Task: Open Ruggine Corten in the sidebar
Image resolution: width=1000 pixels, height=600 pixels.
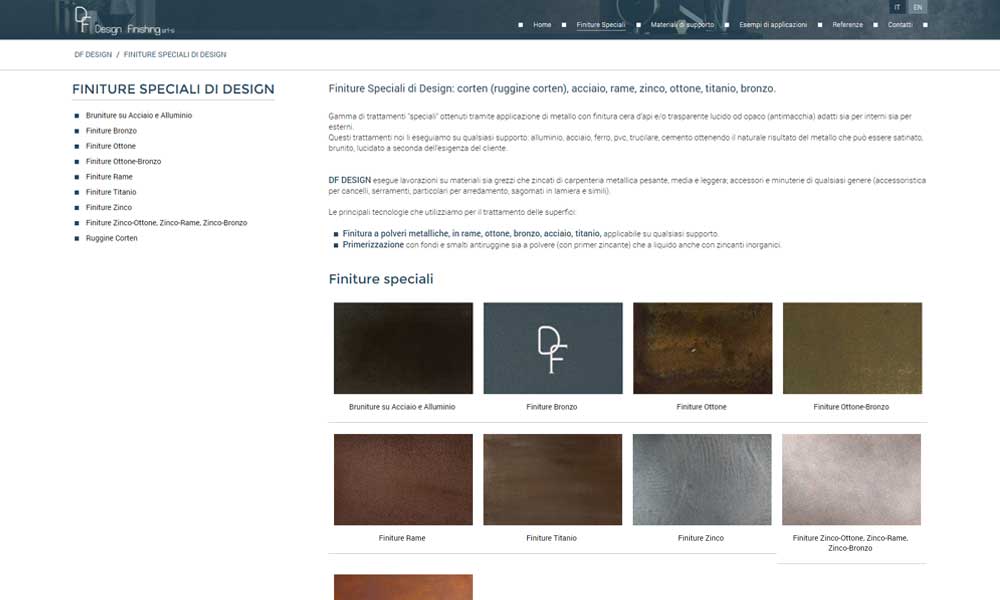Action: click(x=112, y=238)
